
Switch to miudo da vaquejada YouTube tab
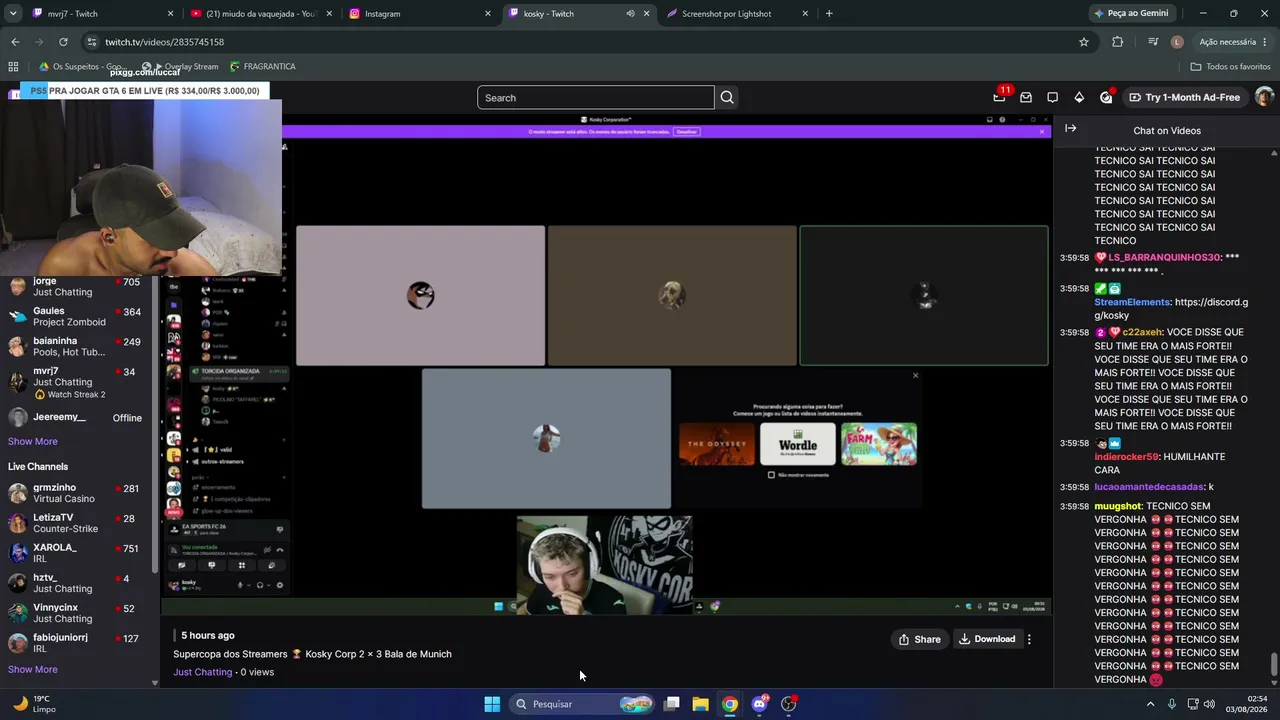click(260, 14)
